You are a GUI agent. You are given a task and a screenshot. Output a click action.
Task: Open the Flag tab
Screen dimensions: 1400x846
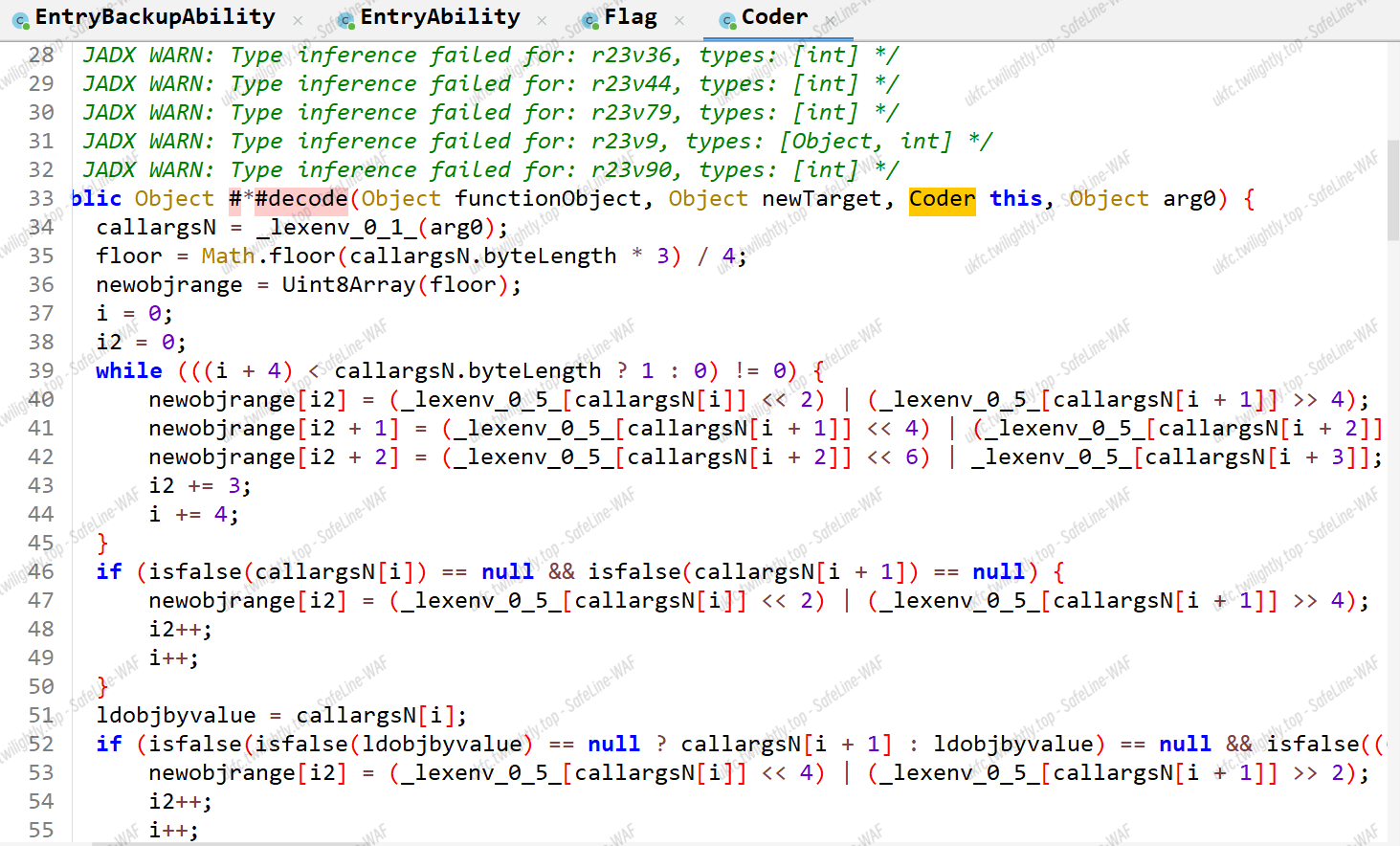tap(631, 17)
